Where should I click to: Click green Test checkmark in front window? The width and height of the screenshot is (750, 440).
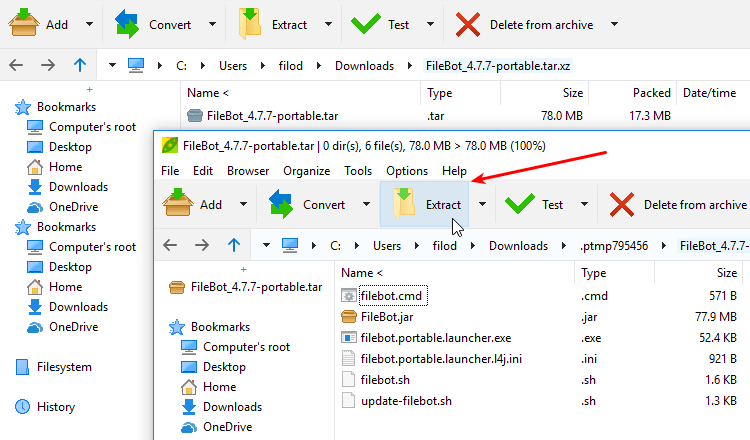tap(519, 204)
